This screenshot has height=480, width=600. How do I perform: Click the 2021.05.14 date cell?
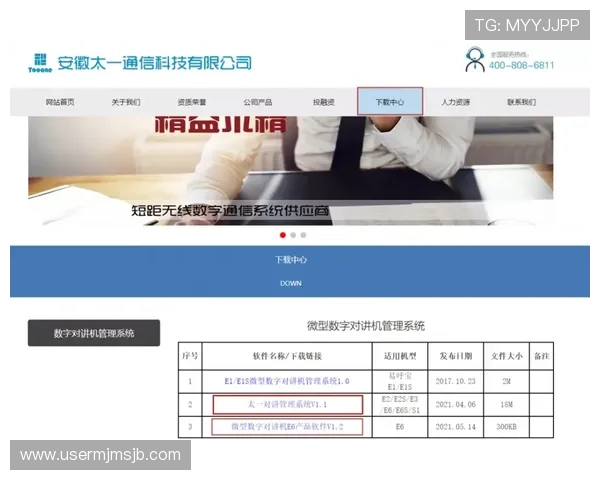pos(455,426)
